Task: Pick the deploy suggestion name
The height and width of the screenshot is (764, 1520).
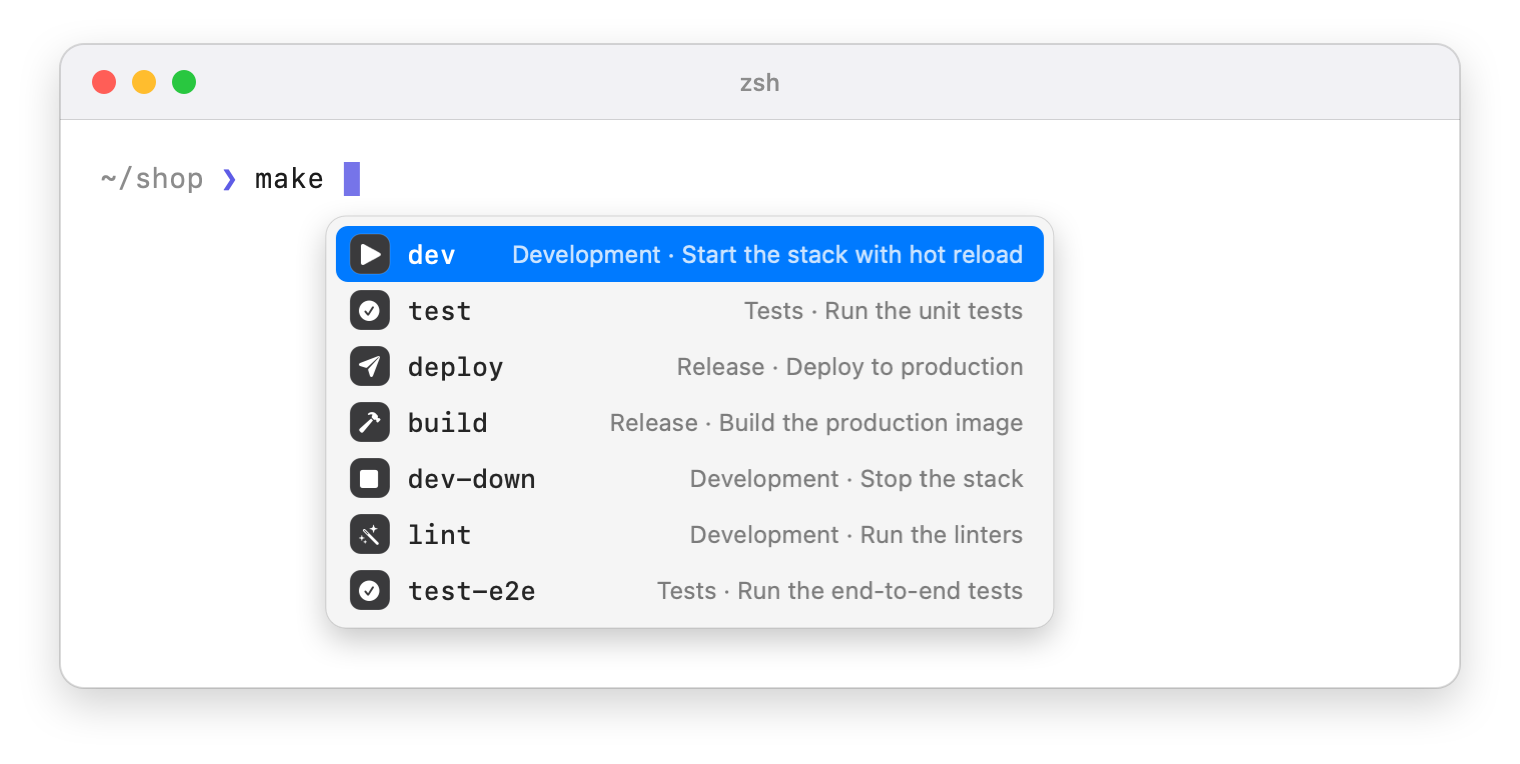Action: click(x=456, y=367)
